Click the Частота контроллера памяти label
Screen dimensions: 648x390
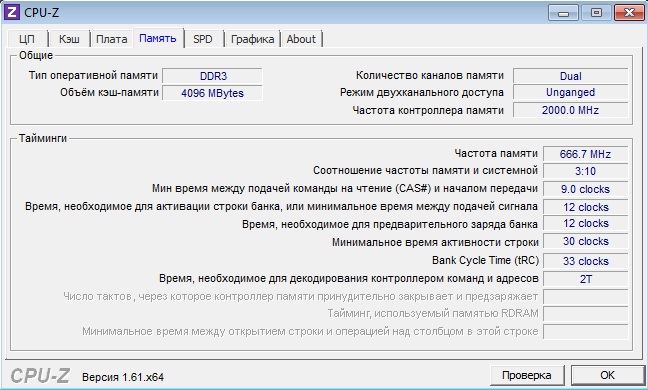coord(428,110)
